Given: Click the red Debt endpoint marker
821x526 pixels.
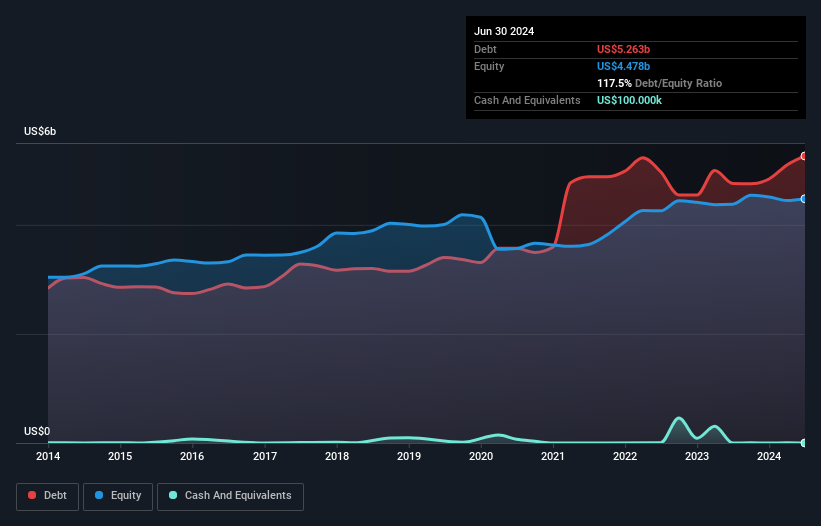Looking at the screenshot, I should pyautogui.click(x=804, y=156).
